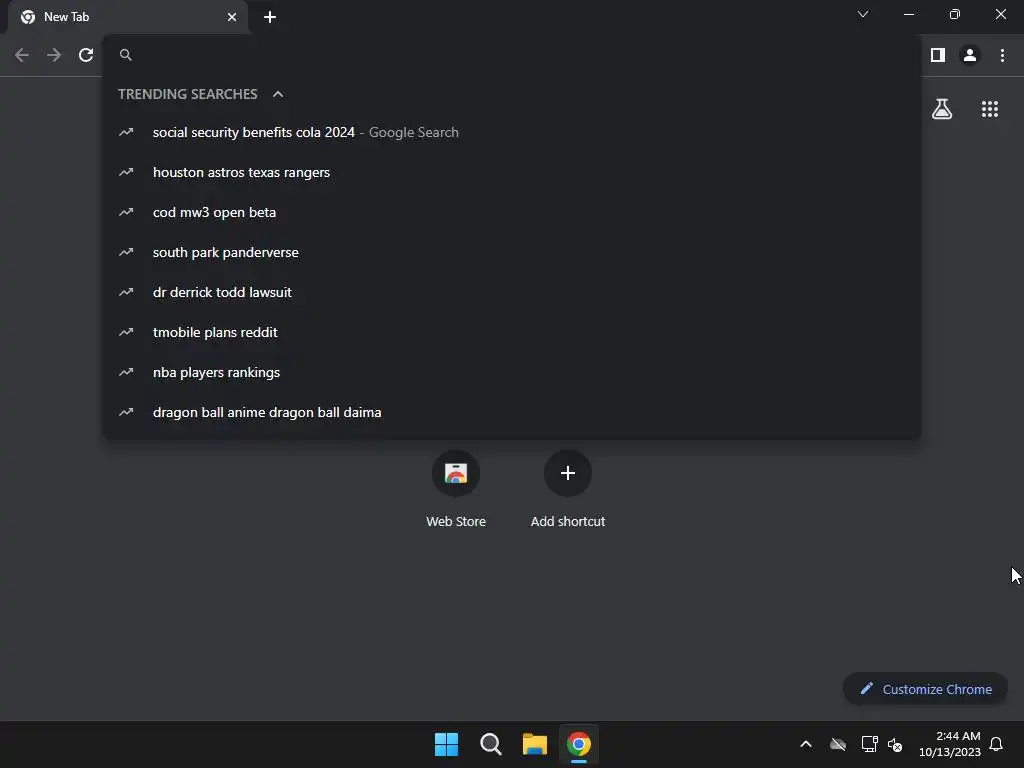Open the network tray icon
Screen dimensions: 1024x768
tap(869, 744)
